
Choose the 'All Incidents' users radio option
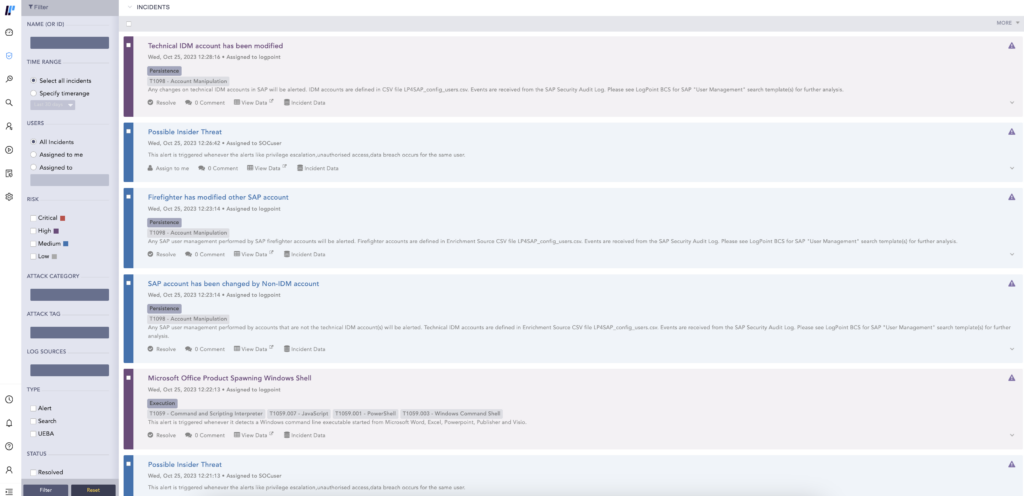(33, 142)
